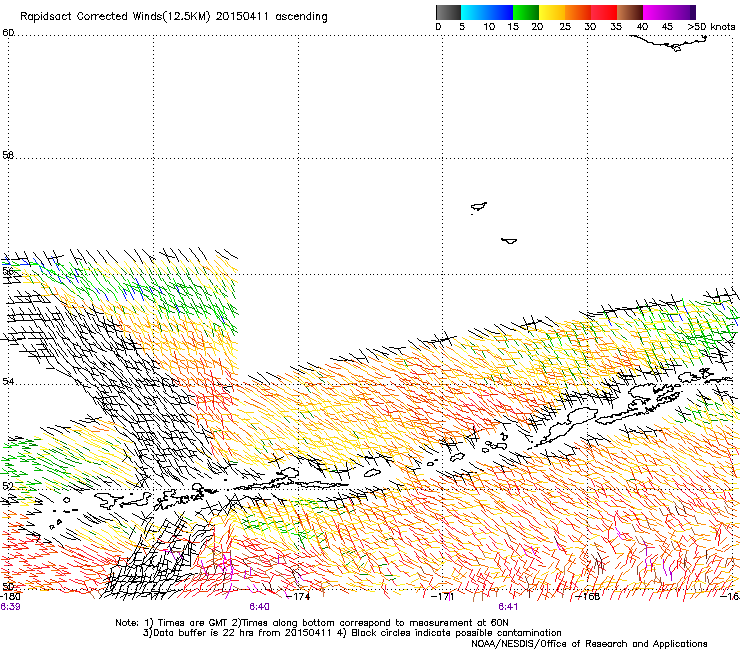This screenshot has width=740, height=650.
Task: Click the purple time label 6:39
Action: 10,607
